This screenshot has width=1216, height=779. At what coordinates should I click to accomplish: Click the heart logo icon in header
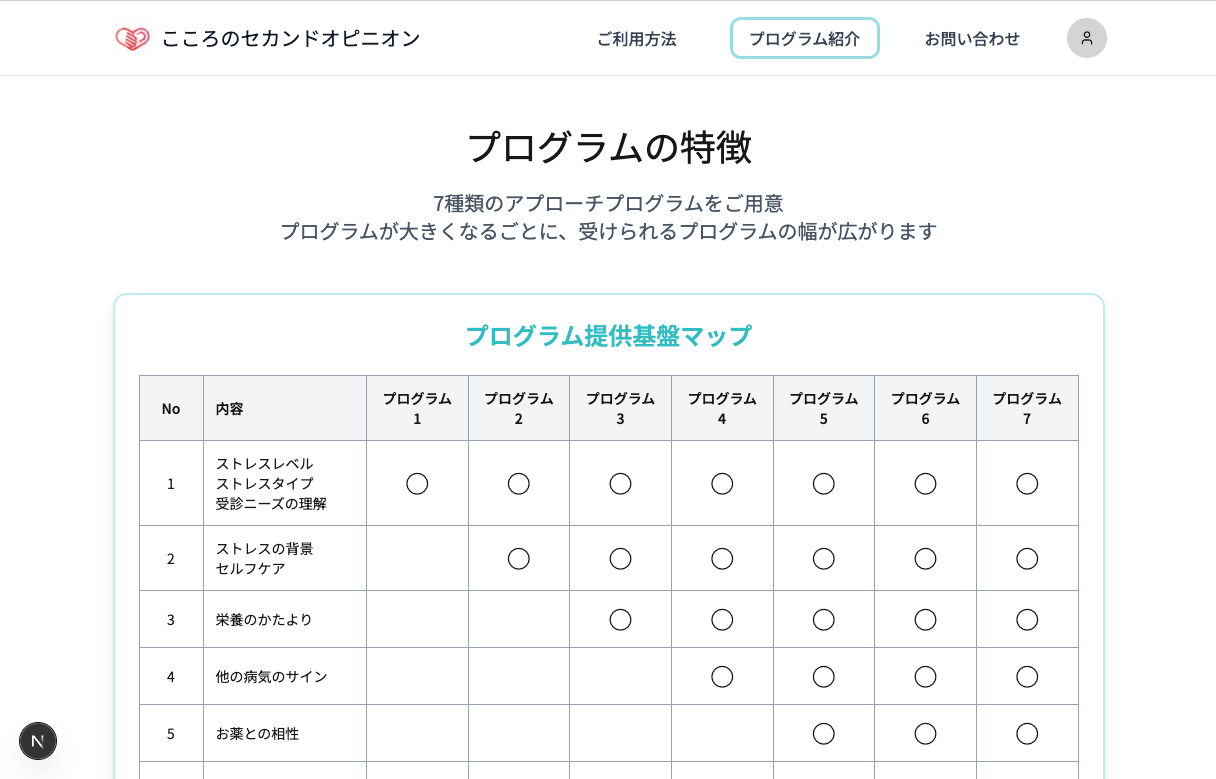132,39
